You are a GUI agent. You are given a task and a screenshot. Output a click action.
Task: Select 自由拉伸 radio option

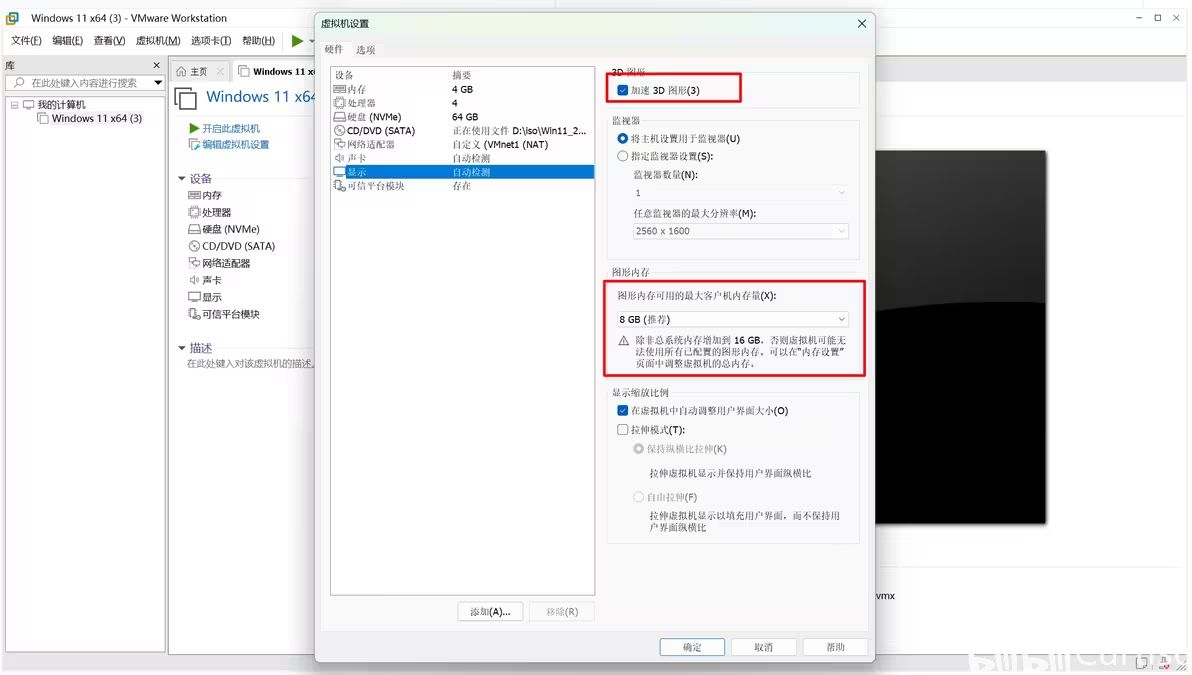(x=639, y=497)
